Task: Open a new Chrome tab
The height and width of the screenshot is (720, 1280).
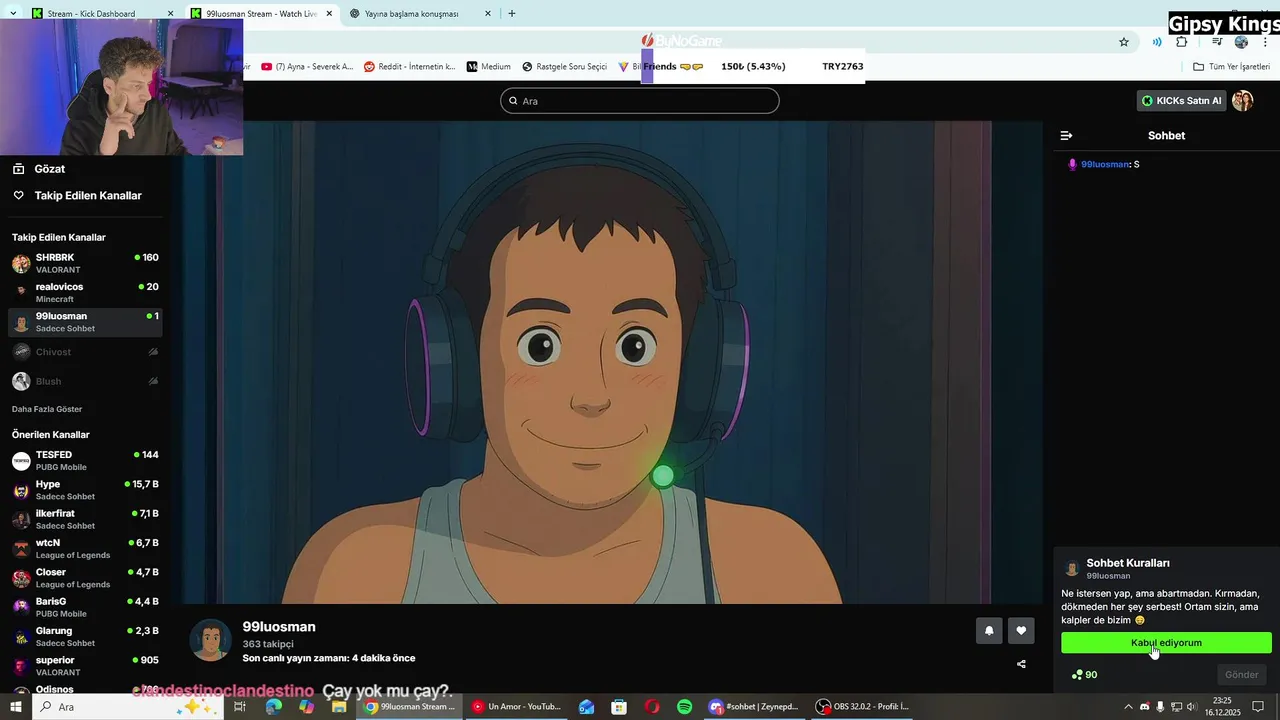Action: click(512, 14)
